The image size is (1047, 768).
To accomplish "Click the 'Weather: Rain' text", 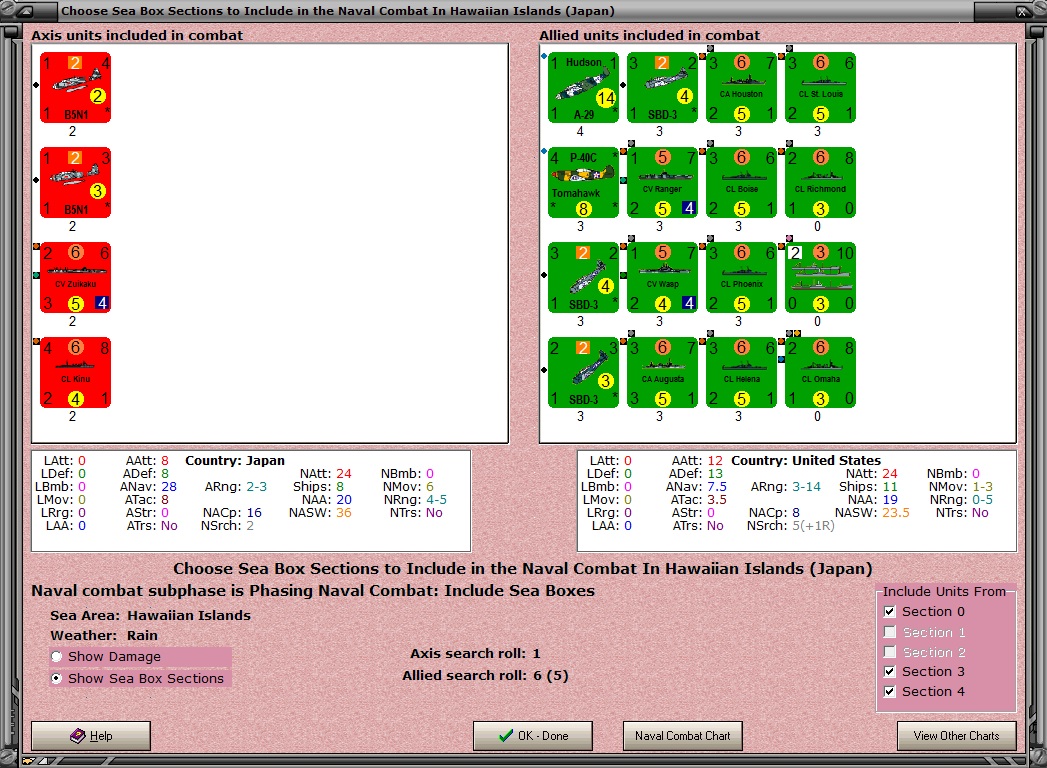I will tap(103, 636).
